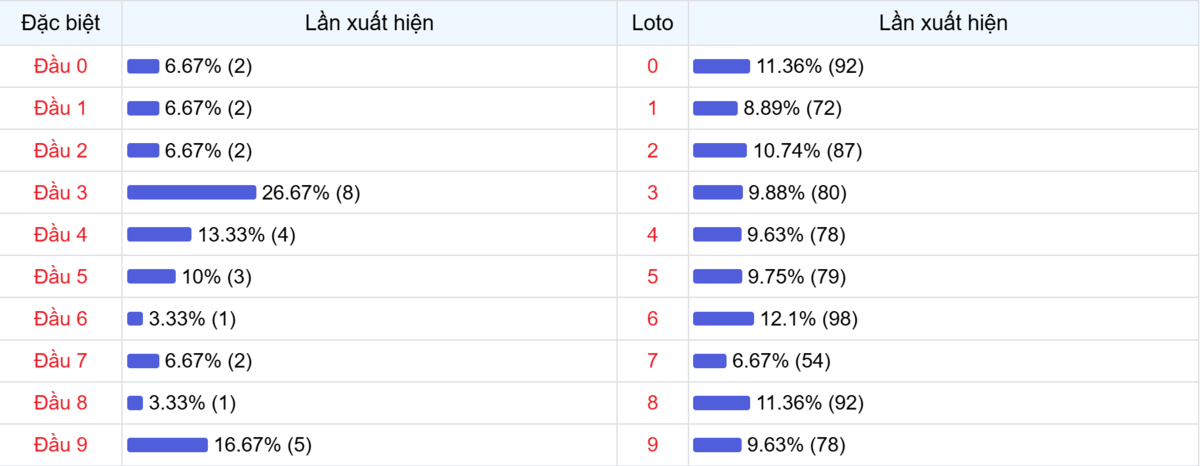Click the 'Loto' column header
This screenshot has height=466, width=1200.
point(653,23)
